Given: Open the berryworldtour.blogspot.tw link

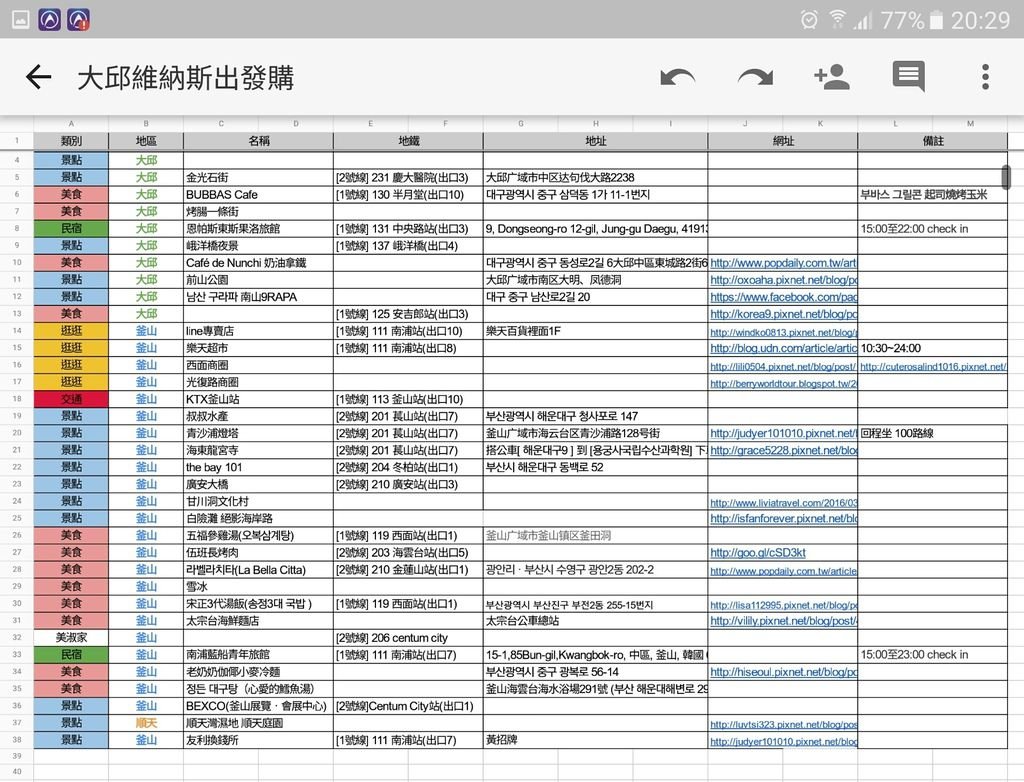Looking at the screenshot, I should point(784,383).
